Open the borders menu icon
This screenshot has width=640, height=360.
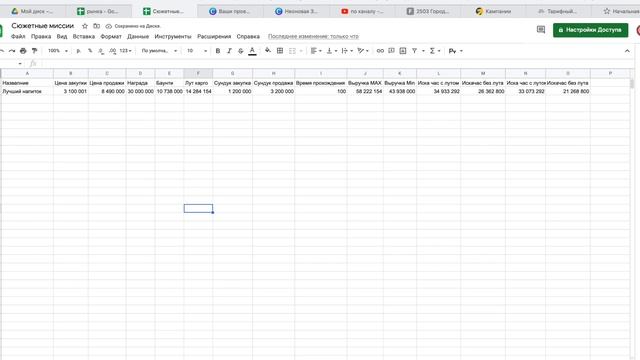280,51
